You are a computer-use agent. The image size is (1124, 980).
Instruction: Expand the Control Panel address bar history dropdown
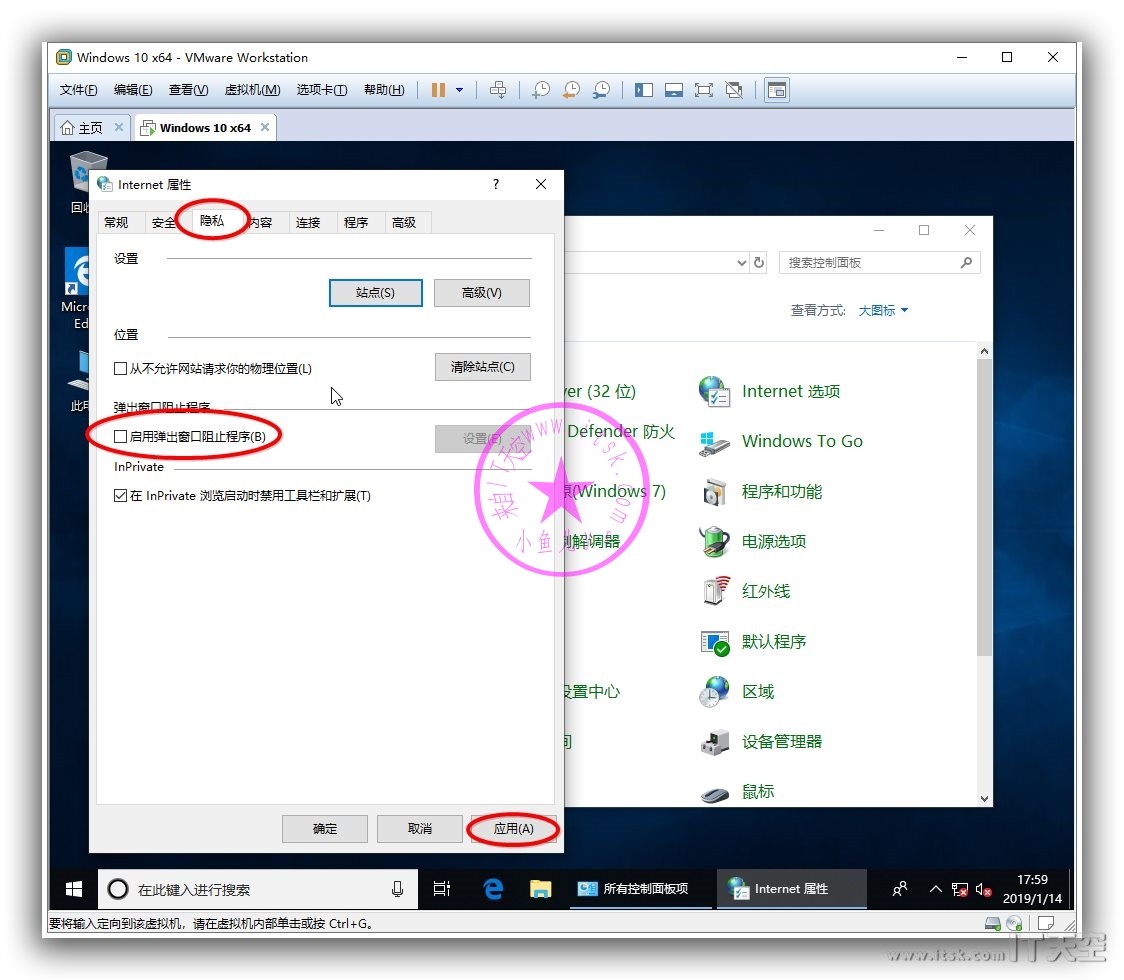coord(742,262)
